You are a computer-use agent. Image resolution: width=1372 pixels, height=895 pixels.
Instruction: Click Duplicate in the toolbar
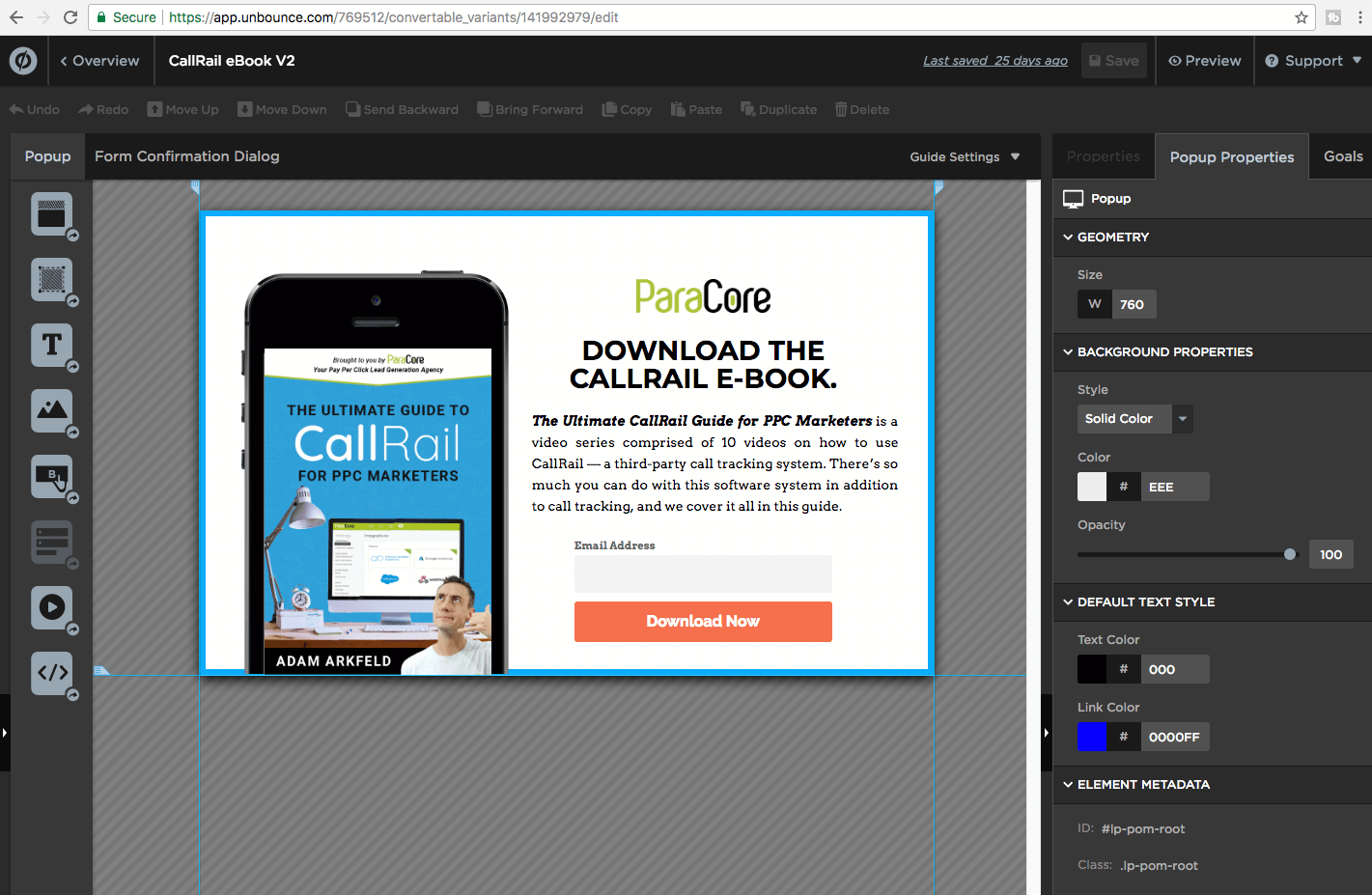tap(778, 109)
